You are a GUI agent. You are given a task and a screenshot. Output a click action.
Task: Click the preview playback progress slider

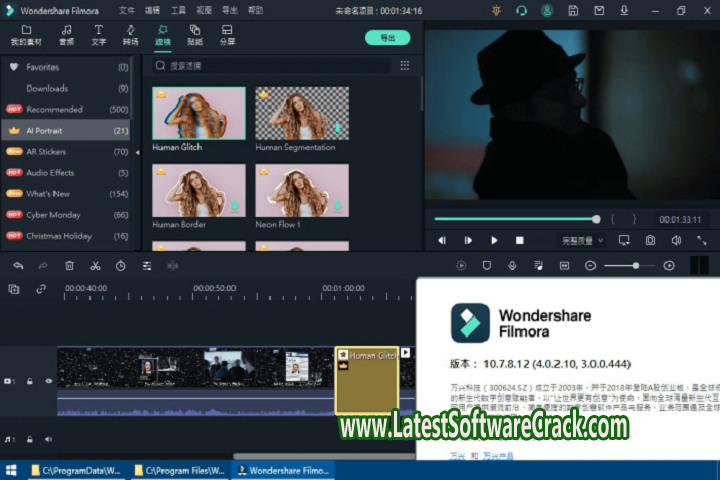(x=518, y=219)
